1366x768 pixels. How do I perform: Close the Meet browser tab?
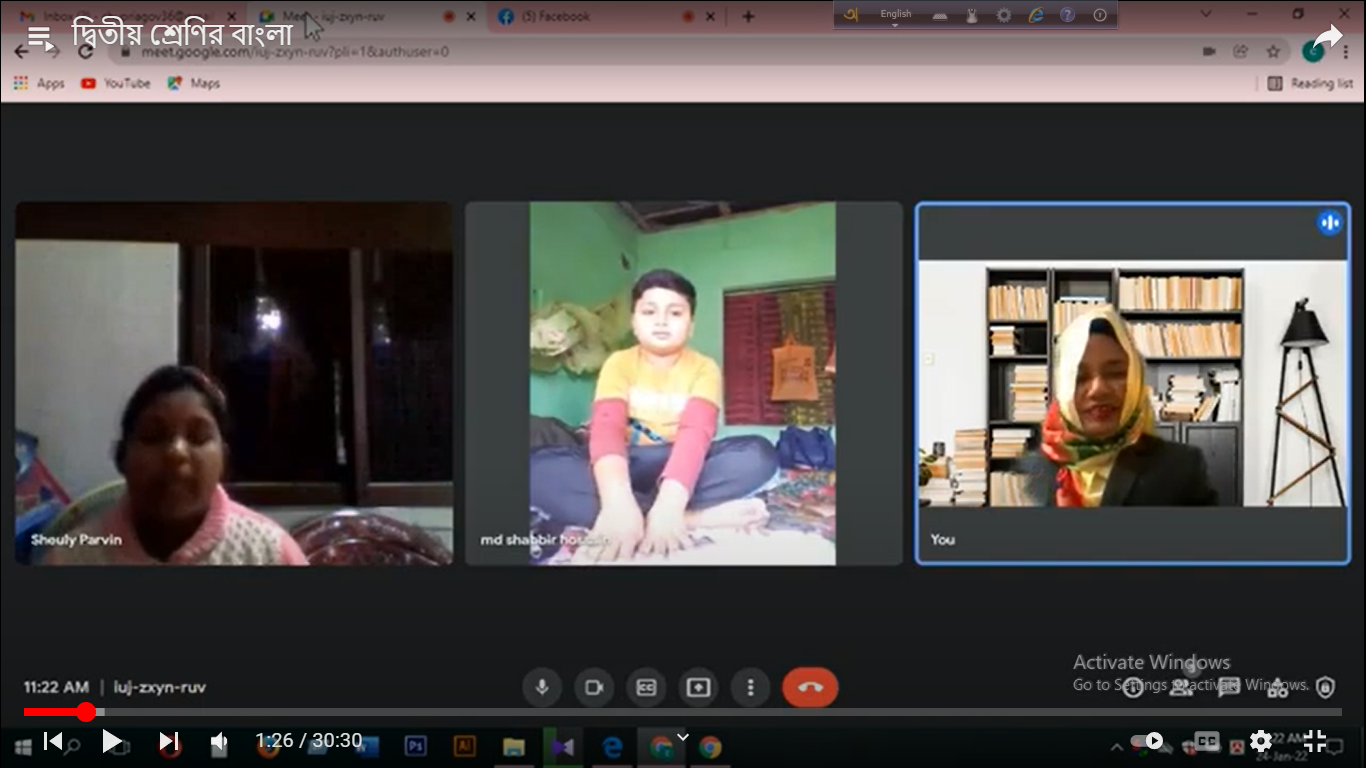(471, 17)
